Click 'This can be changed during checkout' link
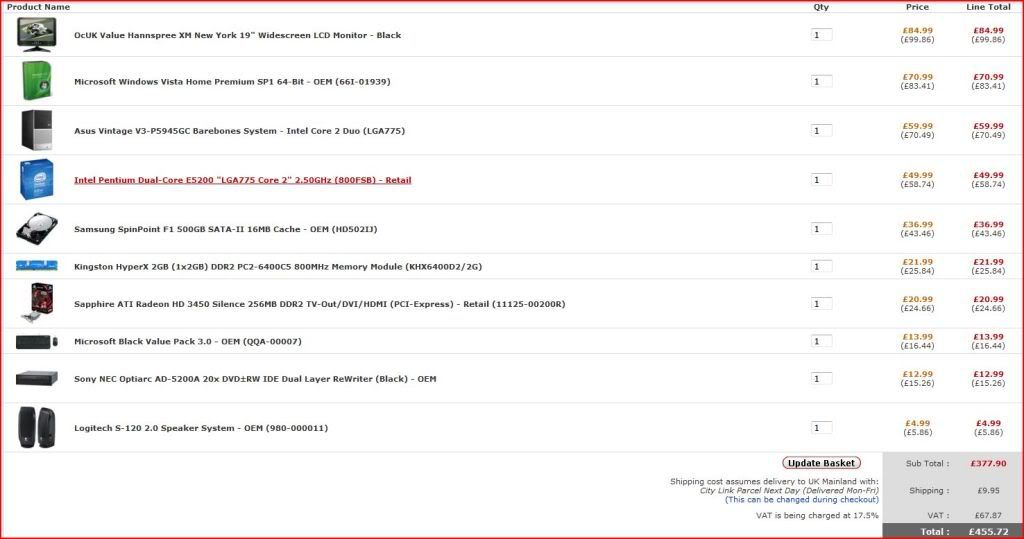The image size is (1024, 539). [x=802, y=500]
